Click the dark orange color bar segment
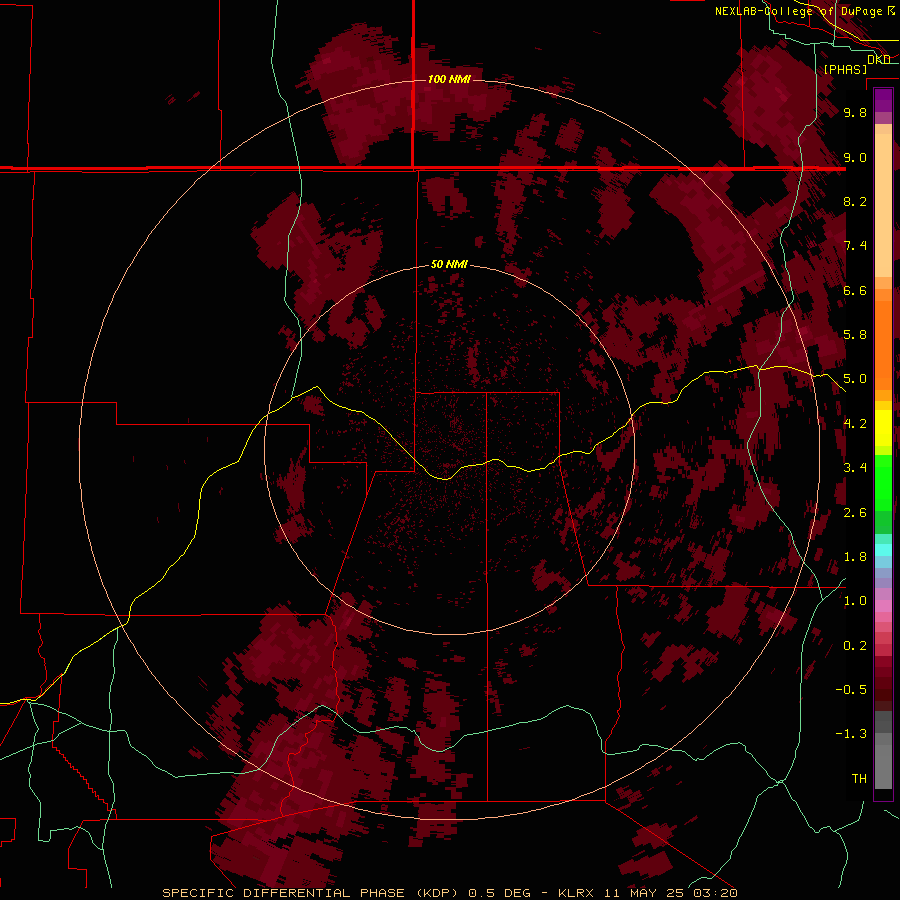 (883, 346)
